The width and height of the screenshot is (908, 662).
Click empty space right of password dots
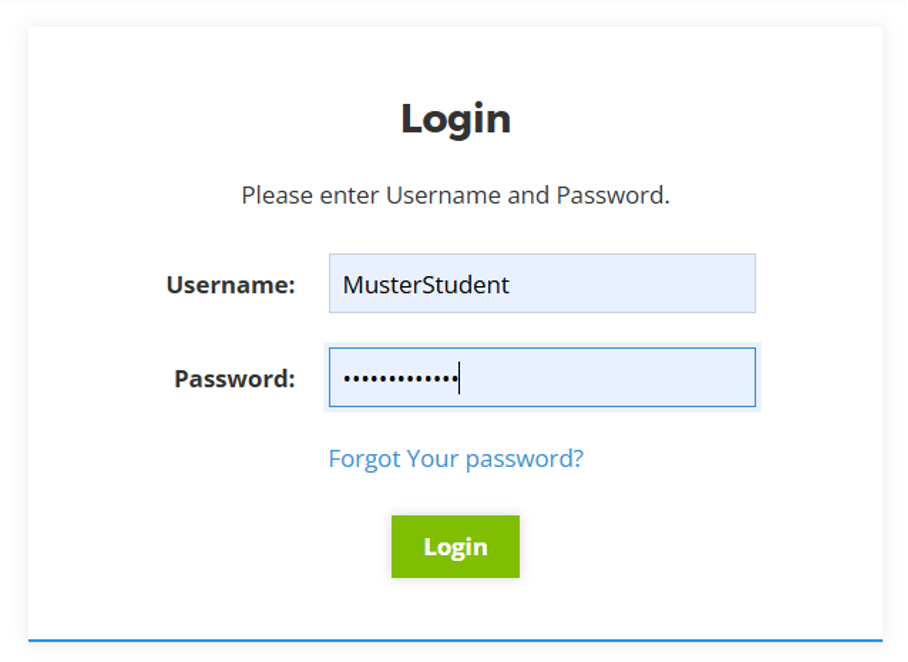coord(610,378)
